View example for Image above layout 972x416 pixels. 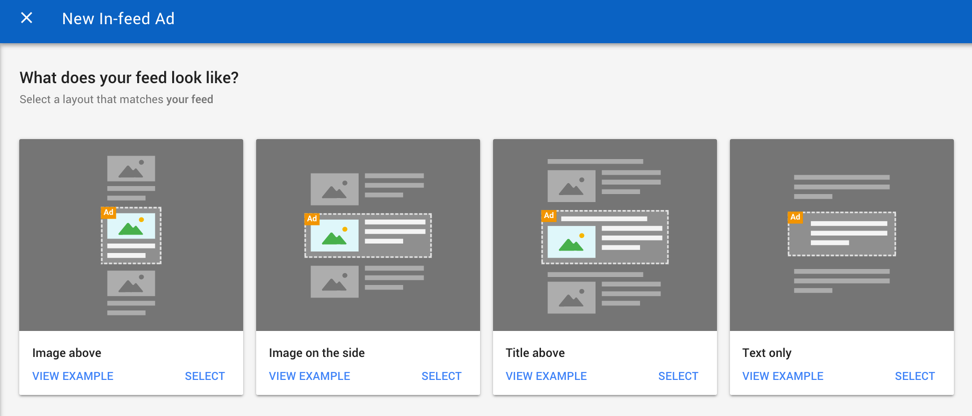[x=73, y=376]
